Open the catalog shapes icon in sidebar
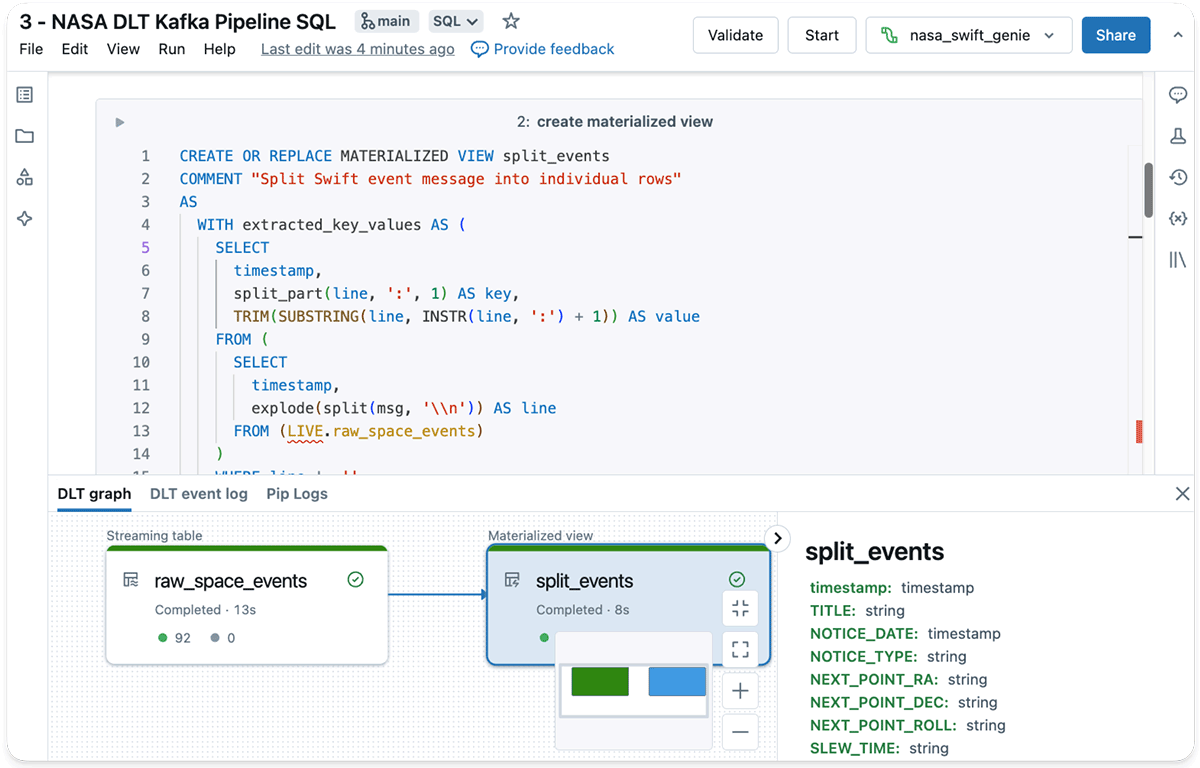1200x768 pixels. coord(25,177)
